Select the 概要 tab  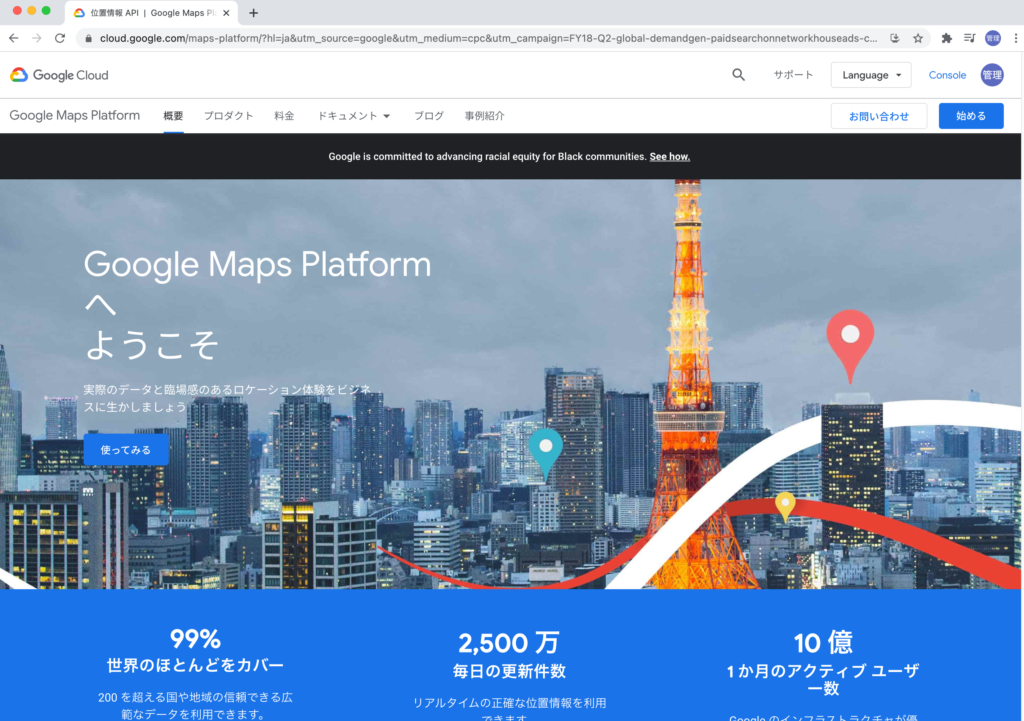[x=173, y=116]
